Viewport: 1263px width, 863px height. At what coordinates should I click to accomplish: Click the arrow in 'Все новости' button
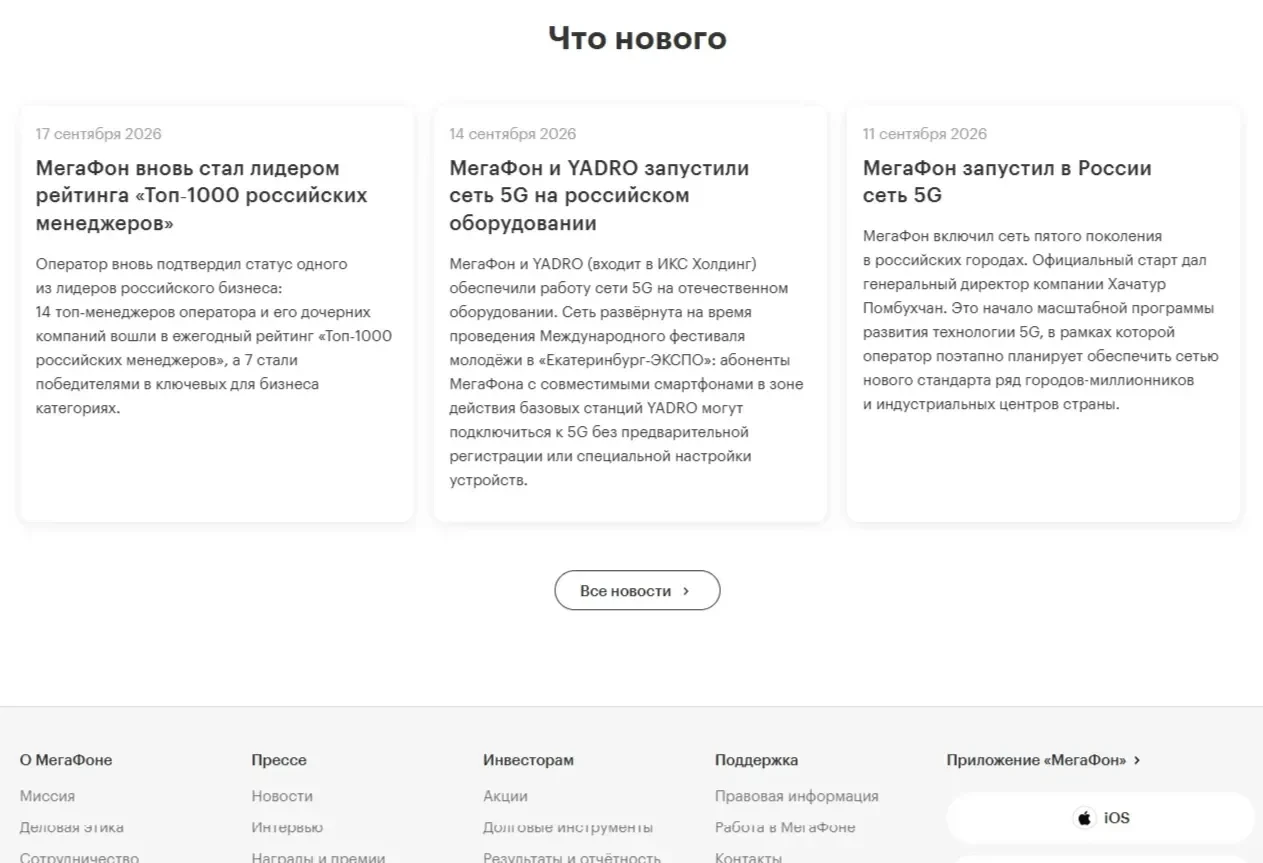(x=686, y=591)
